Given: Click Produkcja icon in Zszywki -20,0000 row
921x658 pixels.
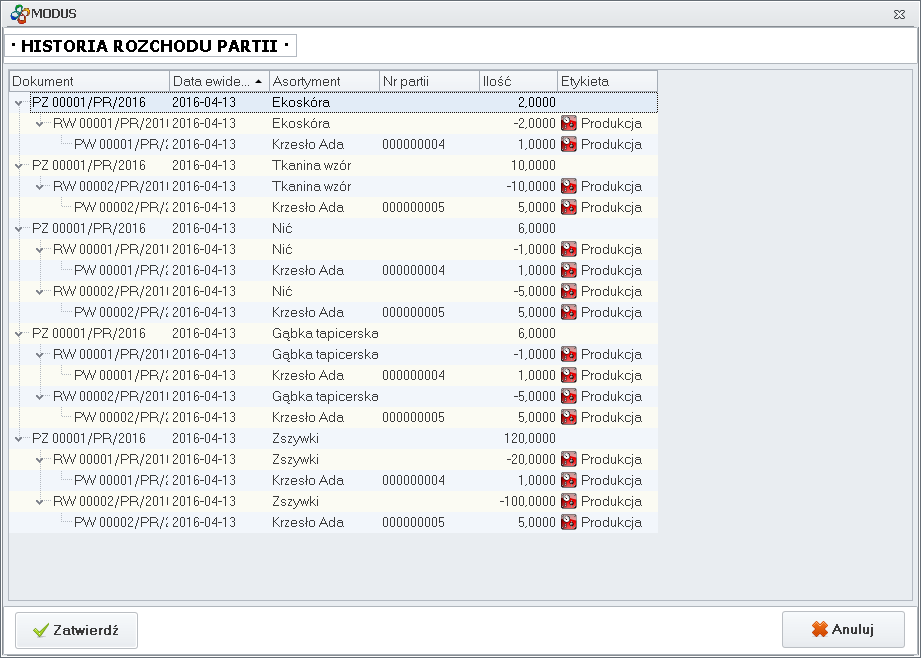Looking at the screenshot, I should click(569, 459).
